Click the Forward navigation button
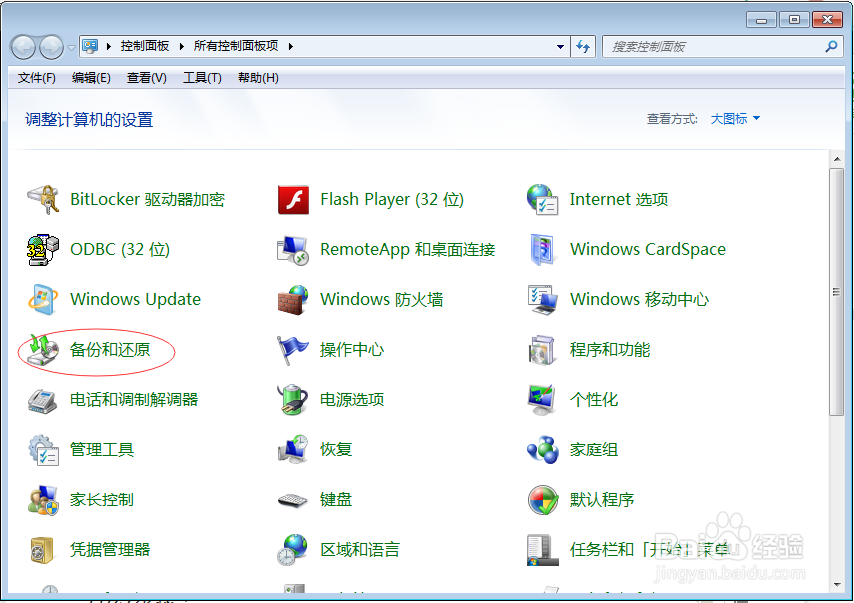 point(52,47)
